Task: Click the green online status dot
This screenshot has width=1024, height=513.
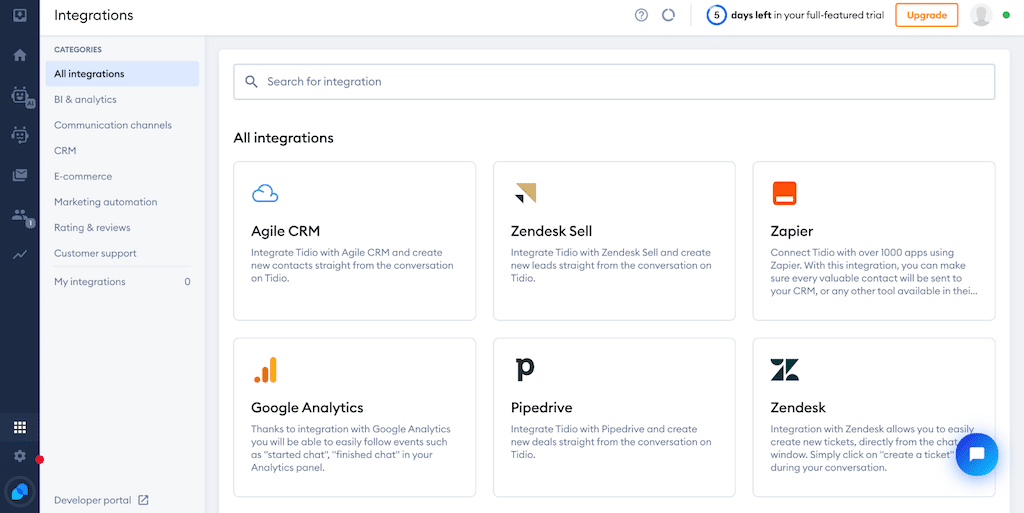Action: point(1006,15)
